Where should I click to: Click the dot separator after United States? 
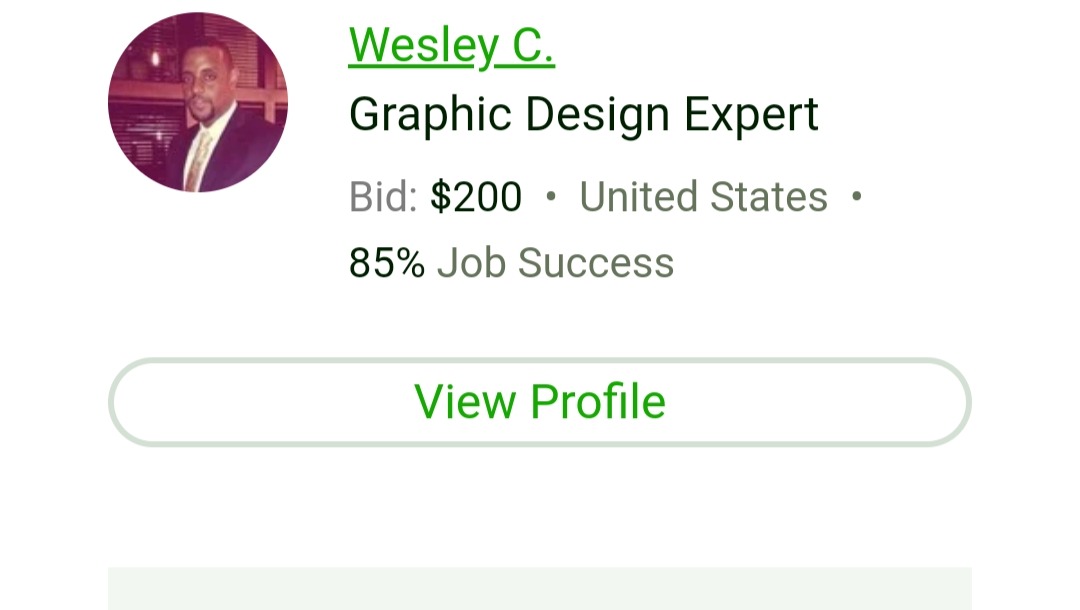(x=856, y=197)
